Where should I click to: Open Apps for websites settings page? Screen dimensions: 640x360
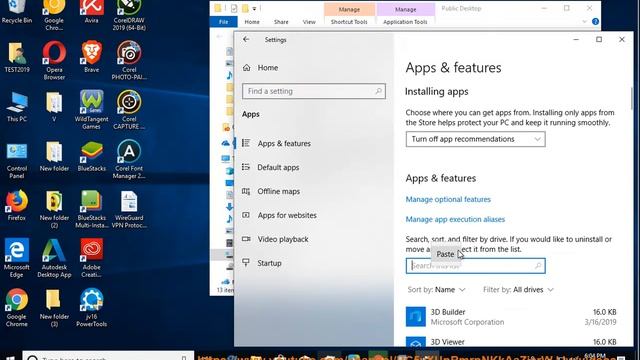[x=287, y=215]
